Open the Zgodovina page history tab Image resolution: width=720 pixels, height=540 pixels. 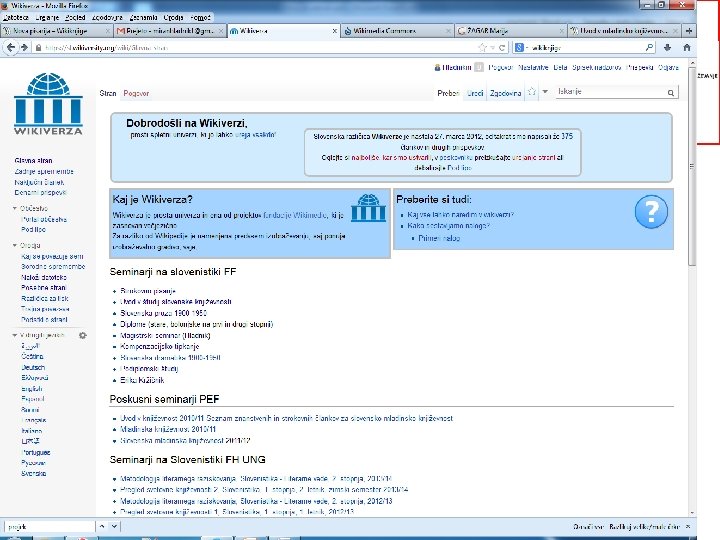point(505,93)
